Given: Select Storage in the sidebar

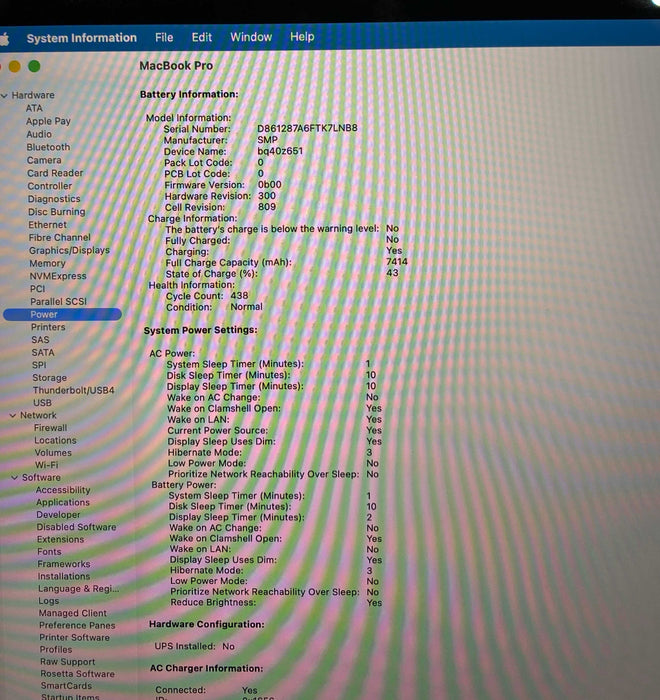Looking at the screenshot, I should [50, 378].
